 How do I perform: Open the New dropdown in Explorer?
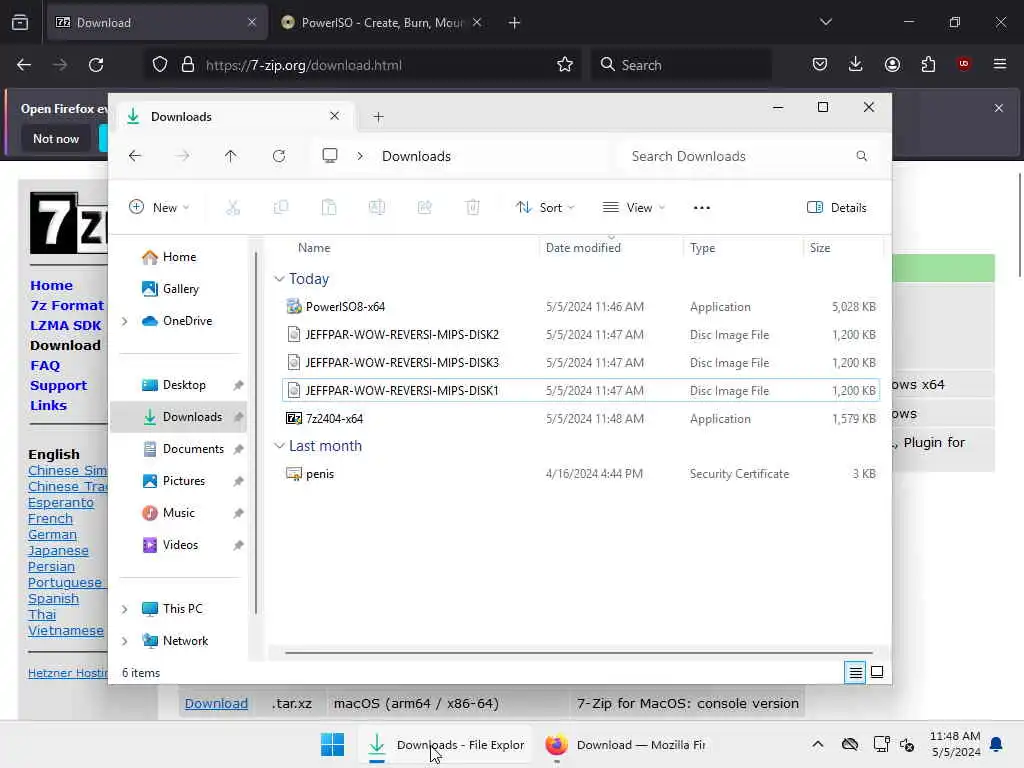[x=159, y=208]
